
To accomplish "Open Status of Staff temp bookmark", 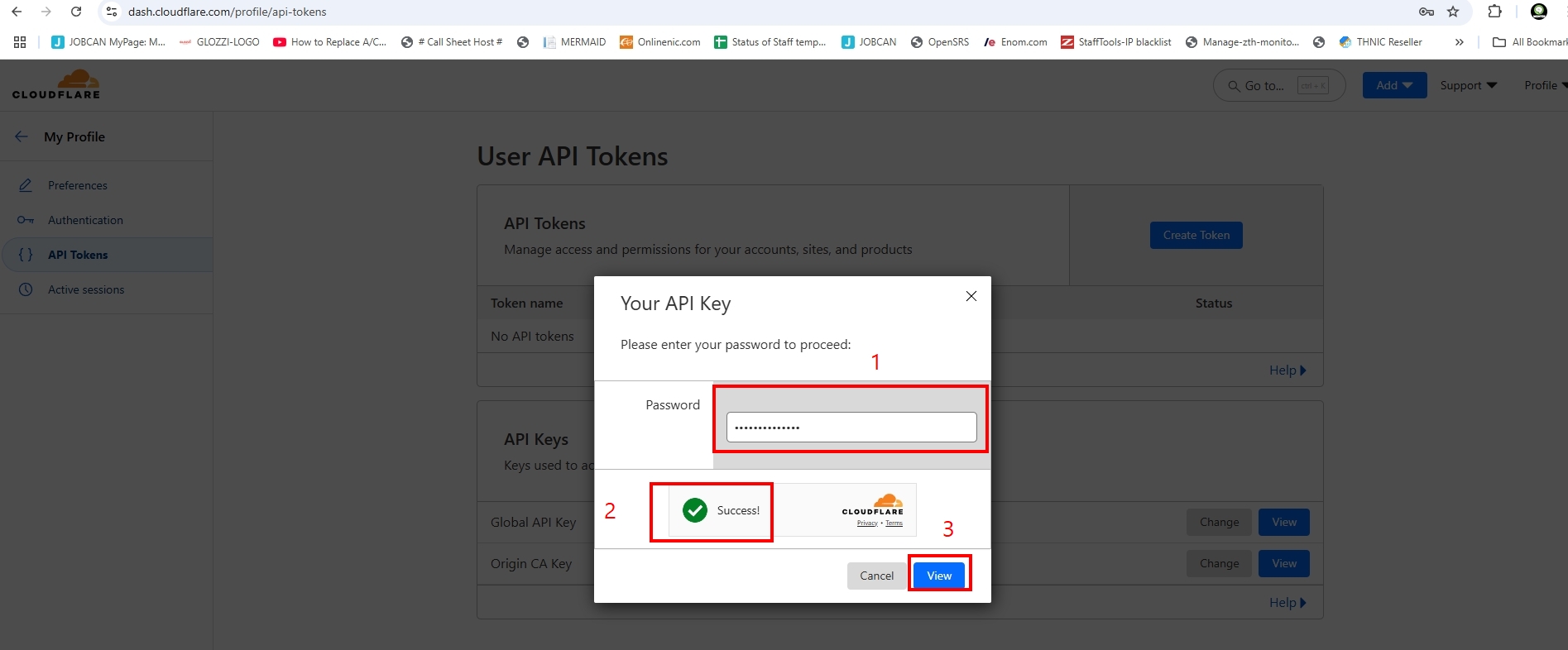I will (770, 42).
